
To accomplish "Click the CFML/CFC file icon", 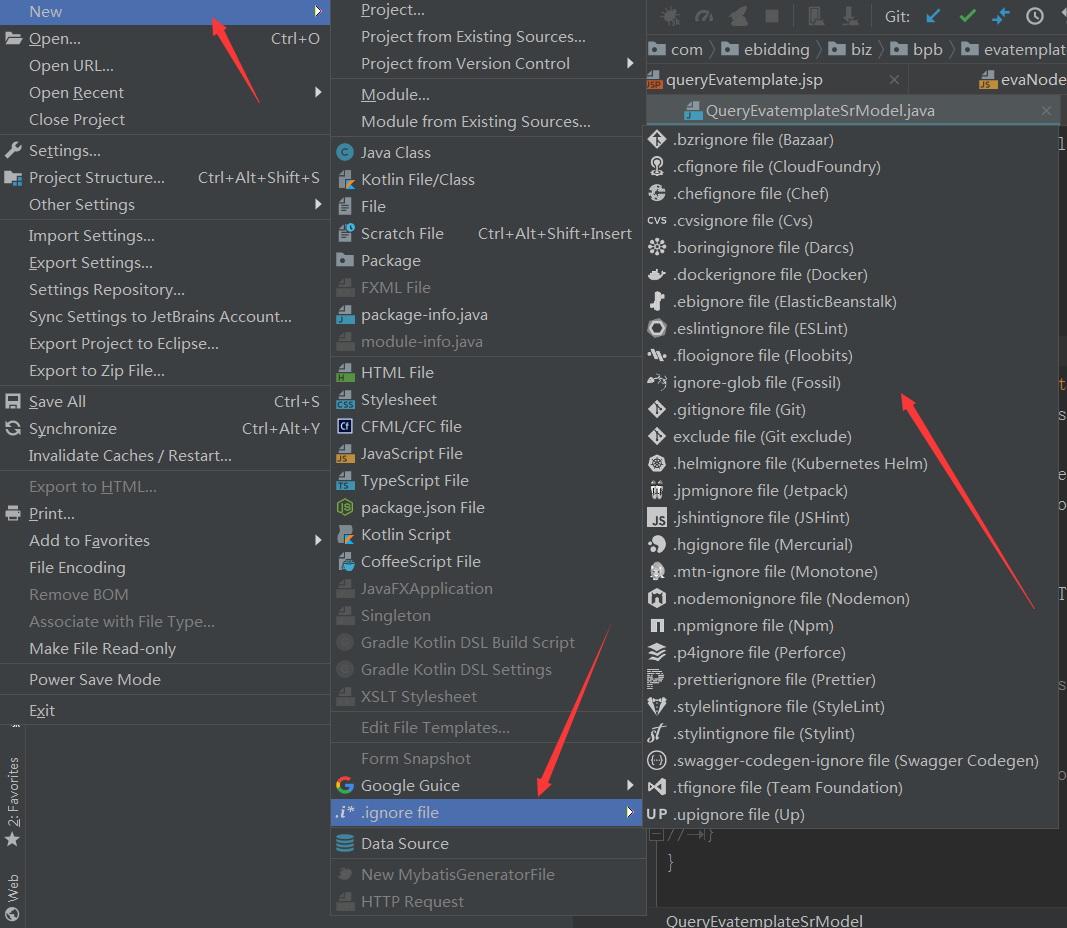I will point(346,427).
